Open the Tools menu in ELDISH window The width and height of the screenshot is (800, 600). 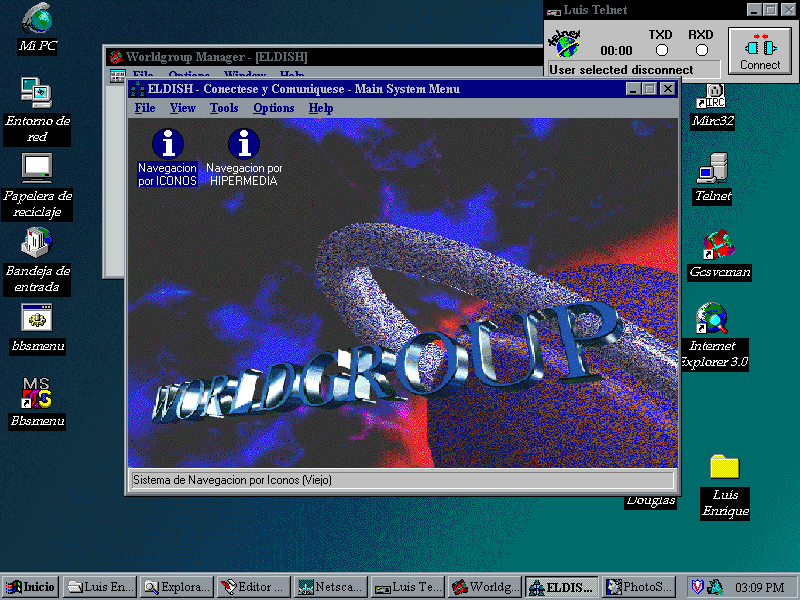pyautogui.click(x=224, y=108)
